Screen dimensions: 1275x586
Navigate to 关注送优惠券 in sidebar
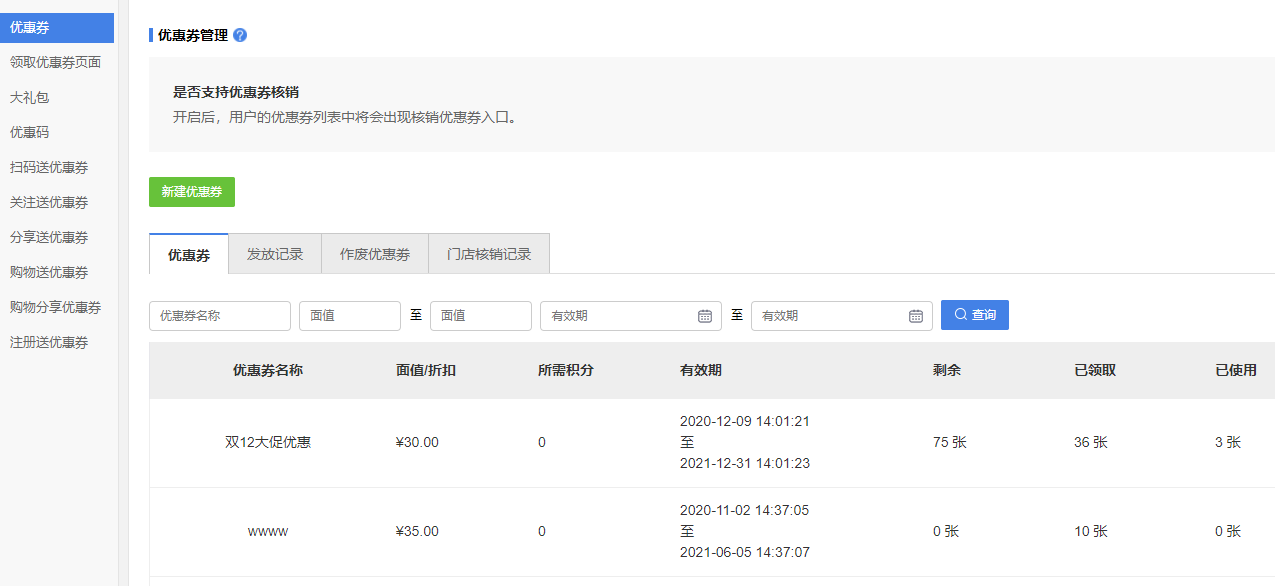click(x=49, y=202)
